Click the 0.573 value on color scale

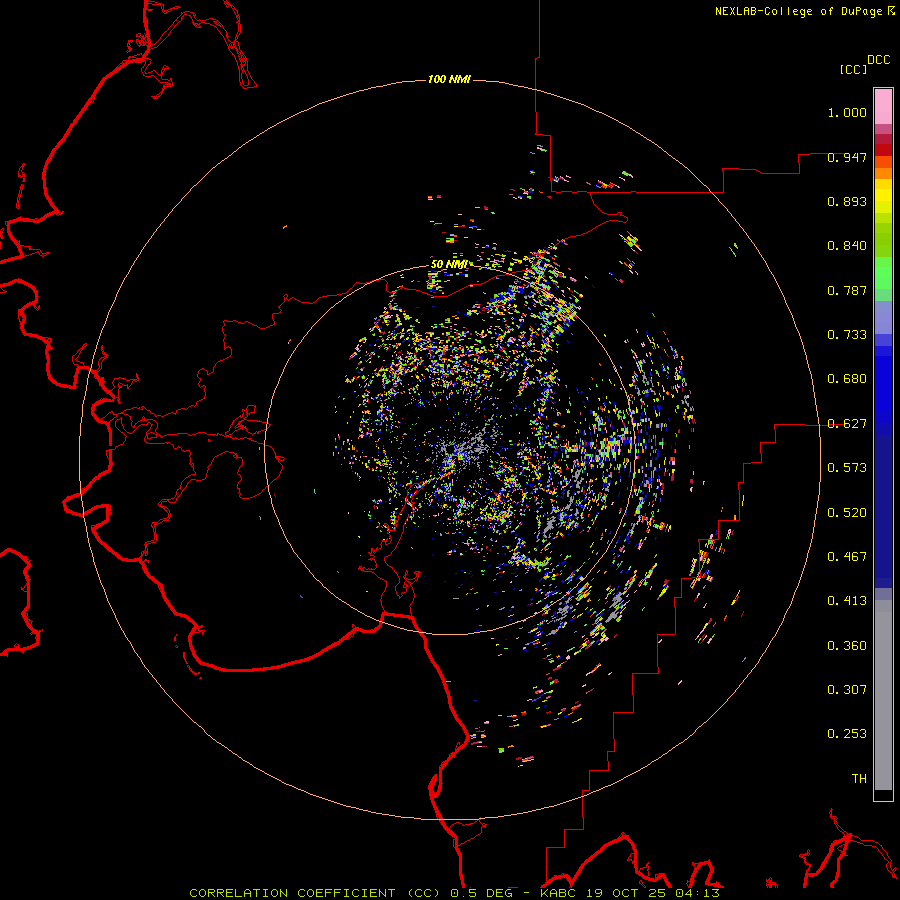[847, 468]
